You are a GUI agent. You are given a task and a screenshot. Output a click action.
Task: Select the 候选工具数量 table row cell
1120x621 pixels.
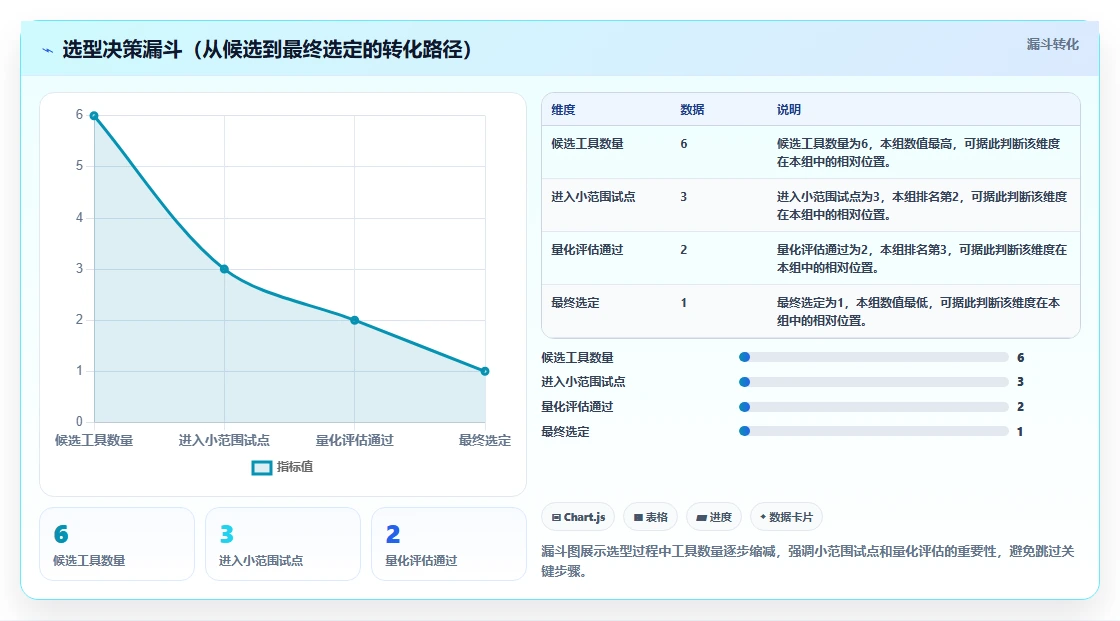tap(587, 144)
